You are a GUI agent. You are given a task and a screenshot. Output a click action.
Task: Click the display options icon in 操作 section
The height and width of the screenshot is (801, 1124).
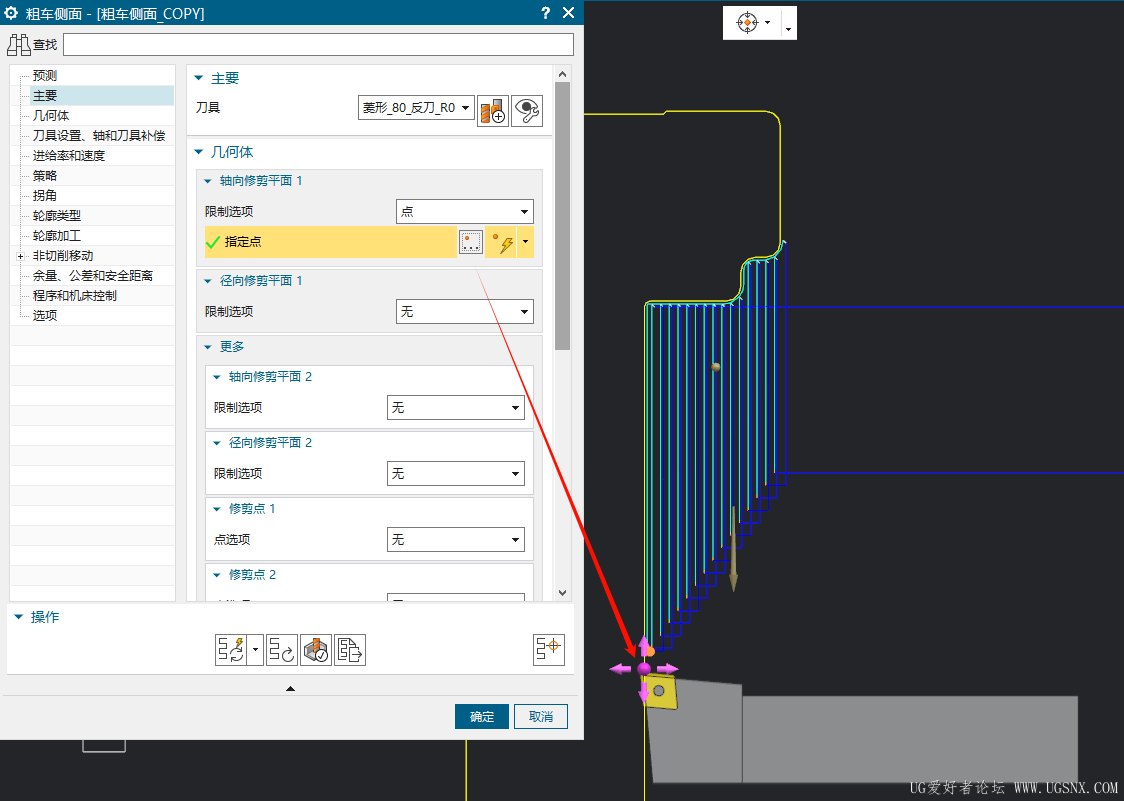(x=549, y=650)
